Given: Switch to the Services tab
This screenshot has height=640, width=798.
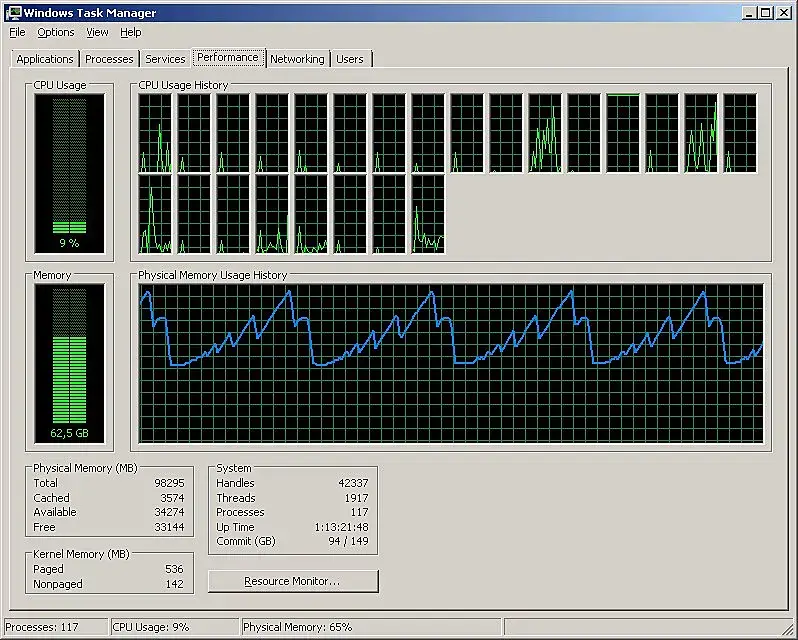Looking at the screenshot, I should point(165,59).
